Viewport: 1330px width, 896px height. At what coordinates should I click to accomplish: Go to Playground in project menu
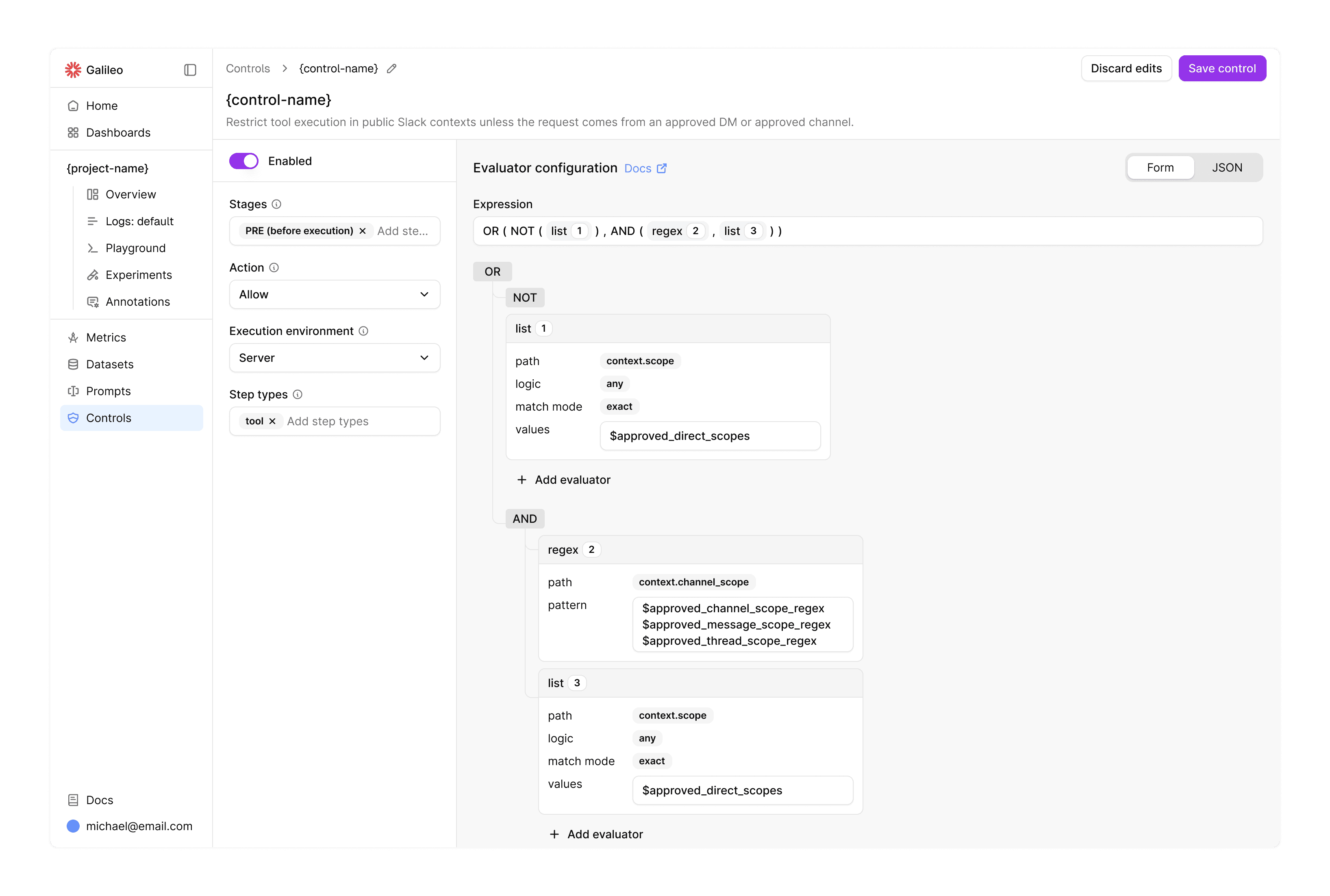click(x=135, y=248)
